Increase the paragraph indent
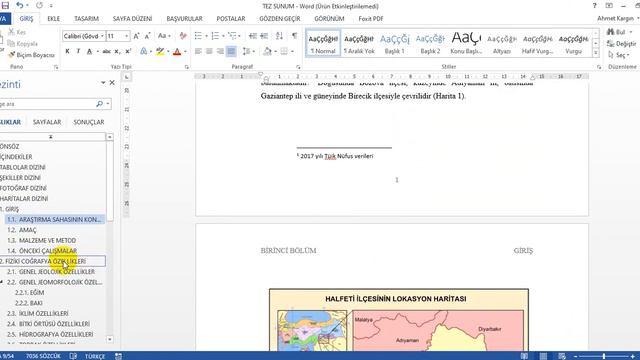This screenshot has height=360, width=640. [264, 36]
